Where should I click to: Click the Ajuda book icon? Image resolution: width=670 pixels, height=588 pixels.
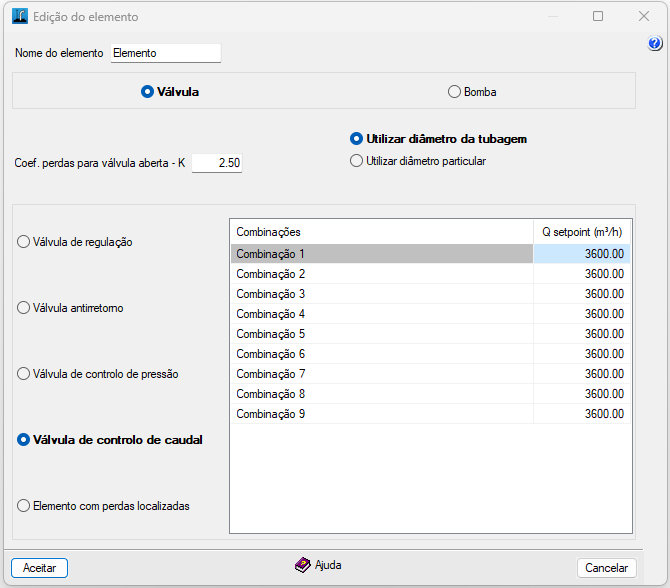click(x=303, y=565)
